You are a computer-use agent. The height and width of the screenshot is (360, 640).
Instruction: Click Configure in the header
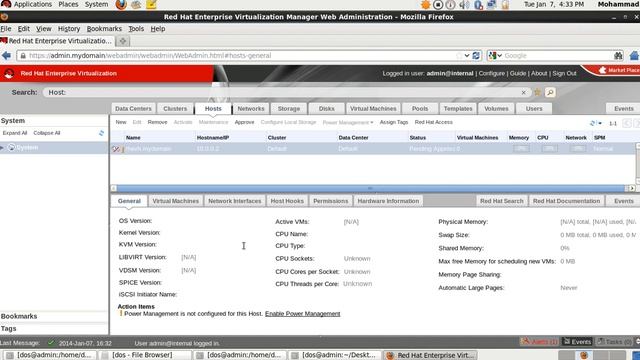tap(491, 73)
